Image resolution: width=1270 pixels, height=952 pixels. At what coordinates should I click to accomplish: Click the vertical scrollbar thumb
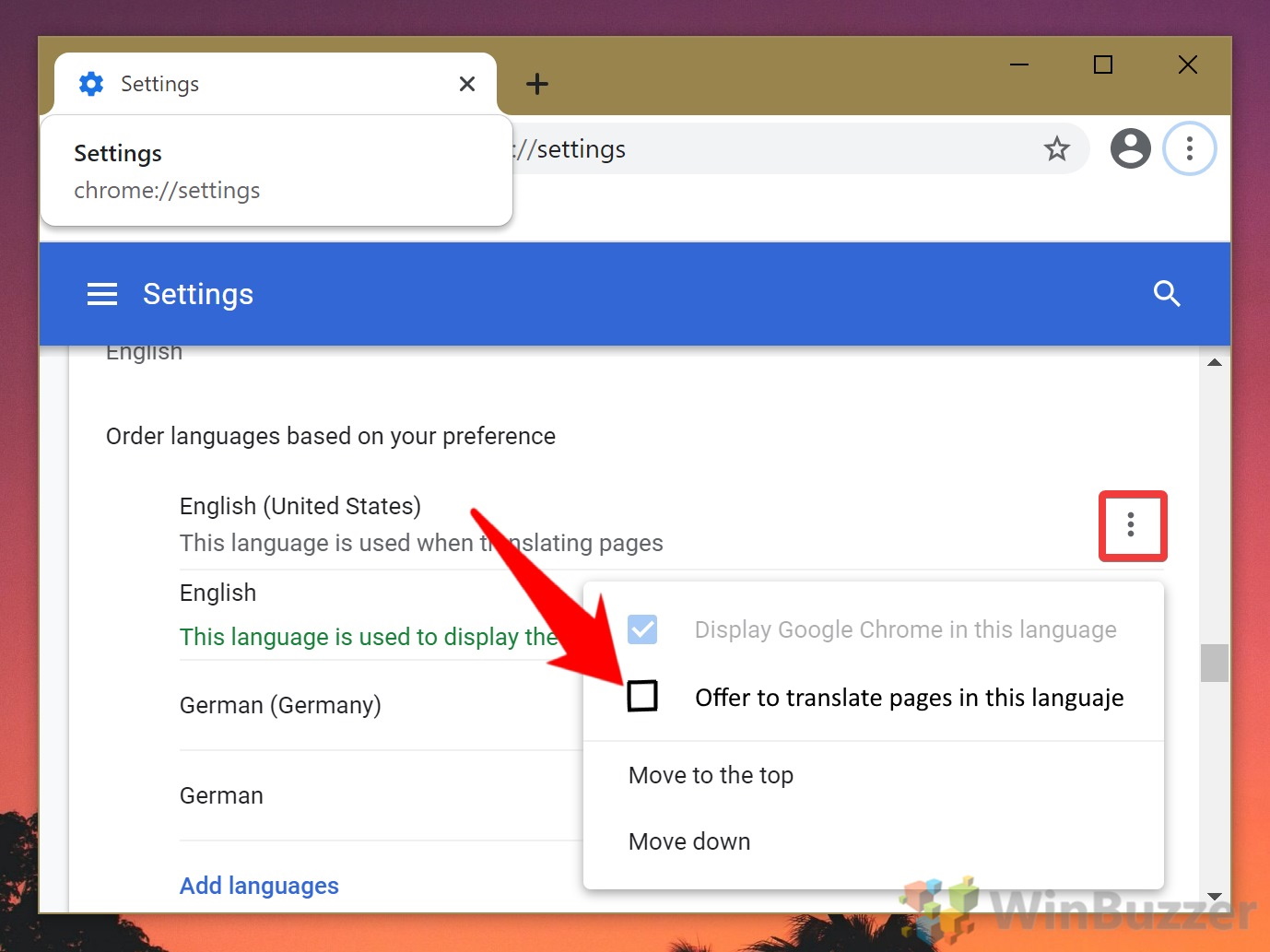point(1215,663)
